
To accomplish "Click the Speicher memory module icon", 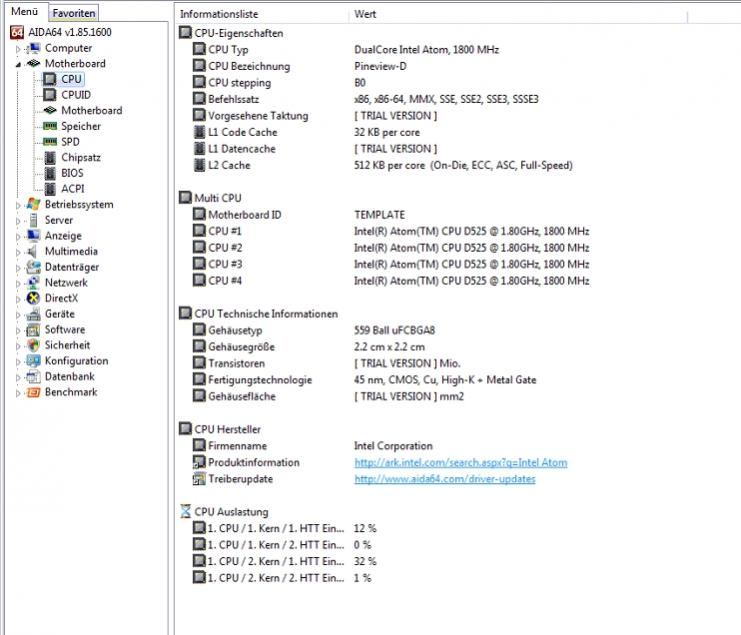I will click(x=50, y=126).
